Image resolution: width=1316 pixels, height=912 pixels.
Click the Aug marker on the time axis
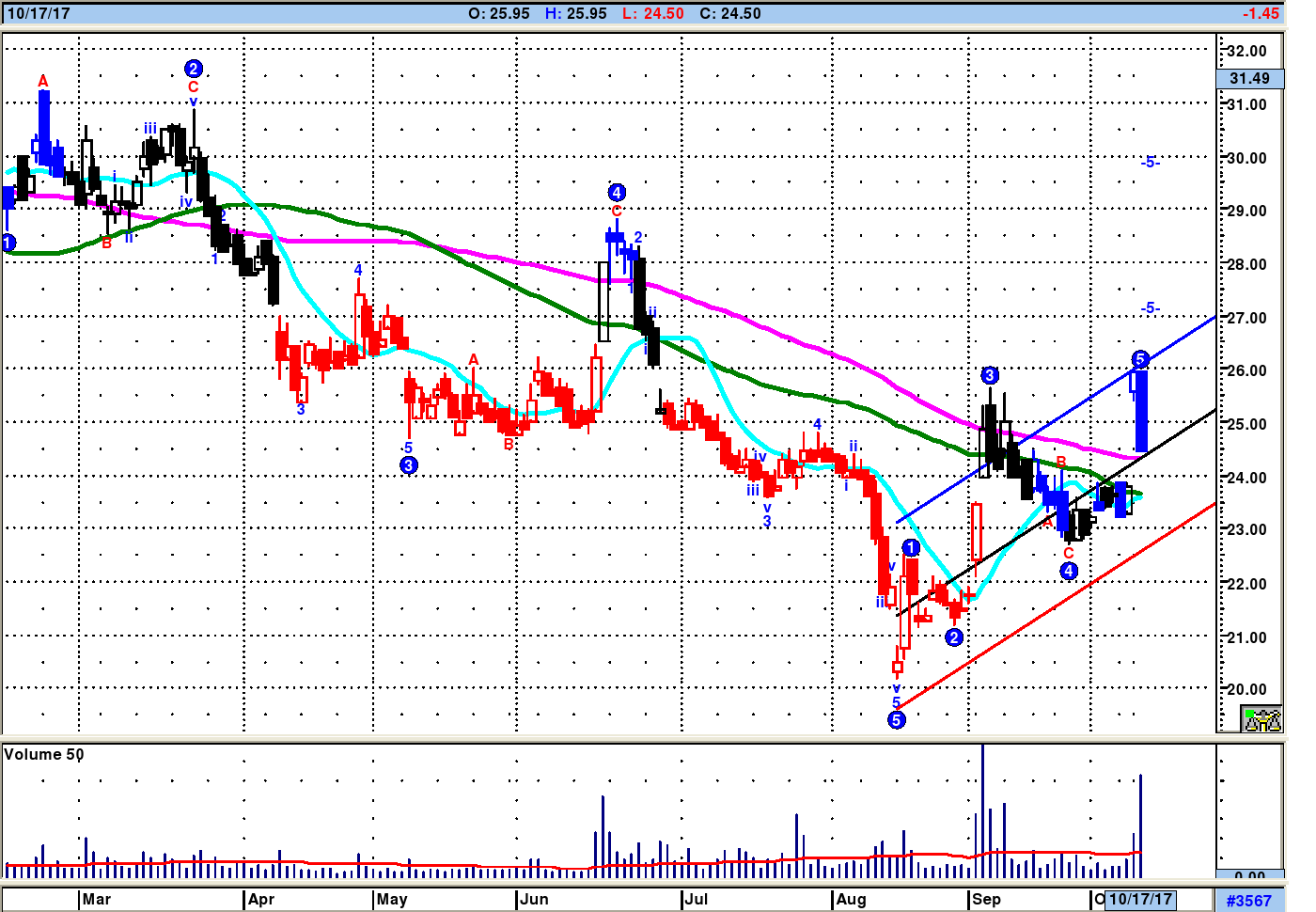coord(851,899)
